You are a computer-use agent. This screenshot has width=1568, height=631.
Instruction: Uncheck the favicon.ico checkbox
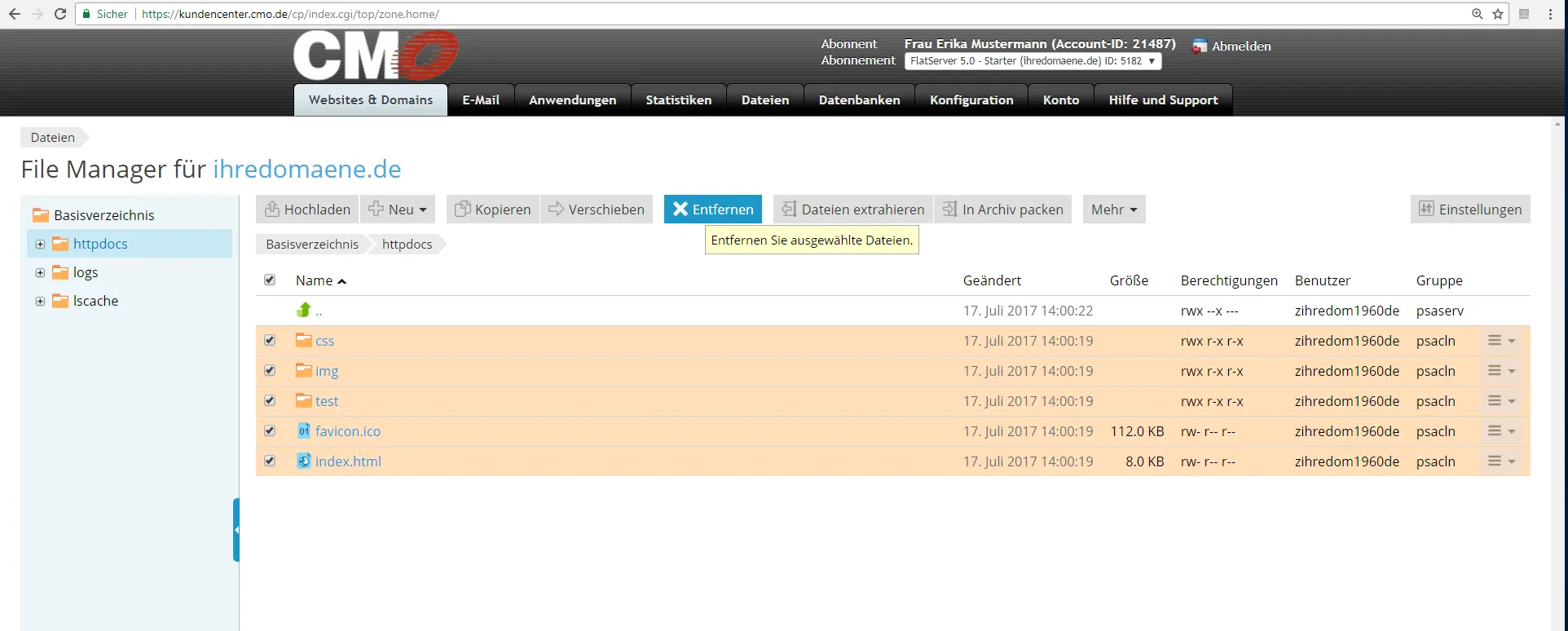pyautogui.click(x=270, y=430)
